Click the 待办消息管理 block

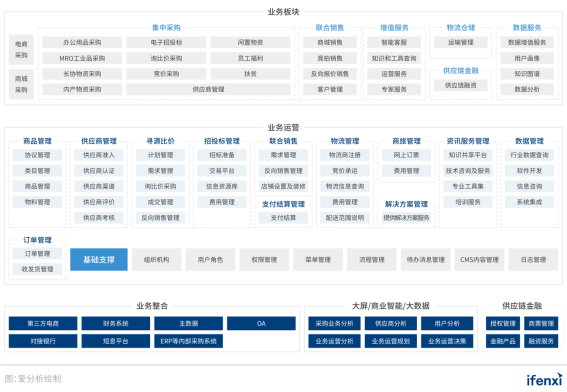coord(426,259)
